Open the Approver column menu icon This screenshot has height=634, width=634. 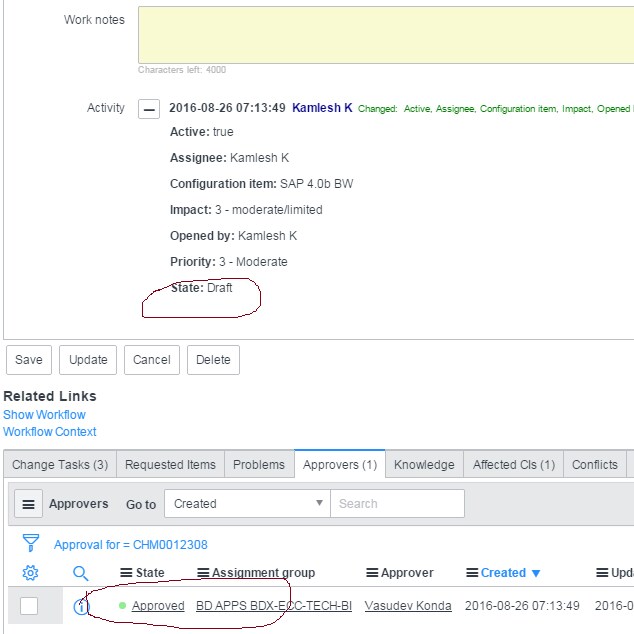[x=372, y=573]
